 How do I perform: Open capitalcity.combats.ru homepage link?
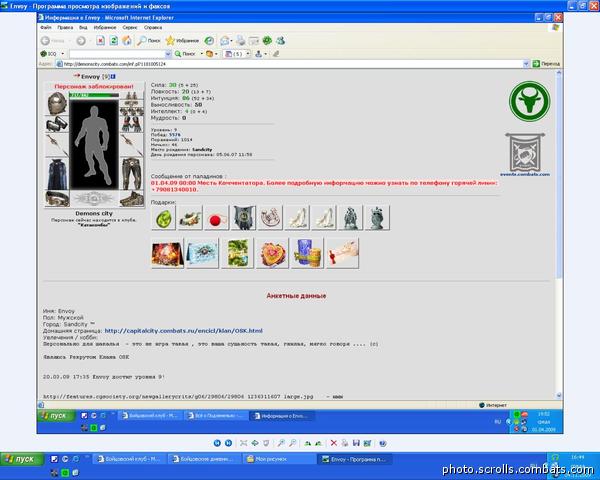[x=184, y=331]
